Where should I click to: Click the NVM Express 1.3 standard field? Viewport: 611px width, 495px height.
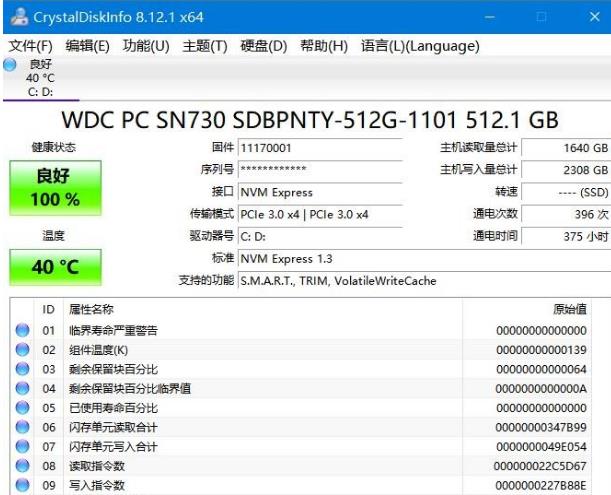click(x=424, y=259)
